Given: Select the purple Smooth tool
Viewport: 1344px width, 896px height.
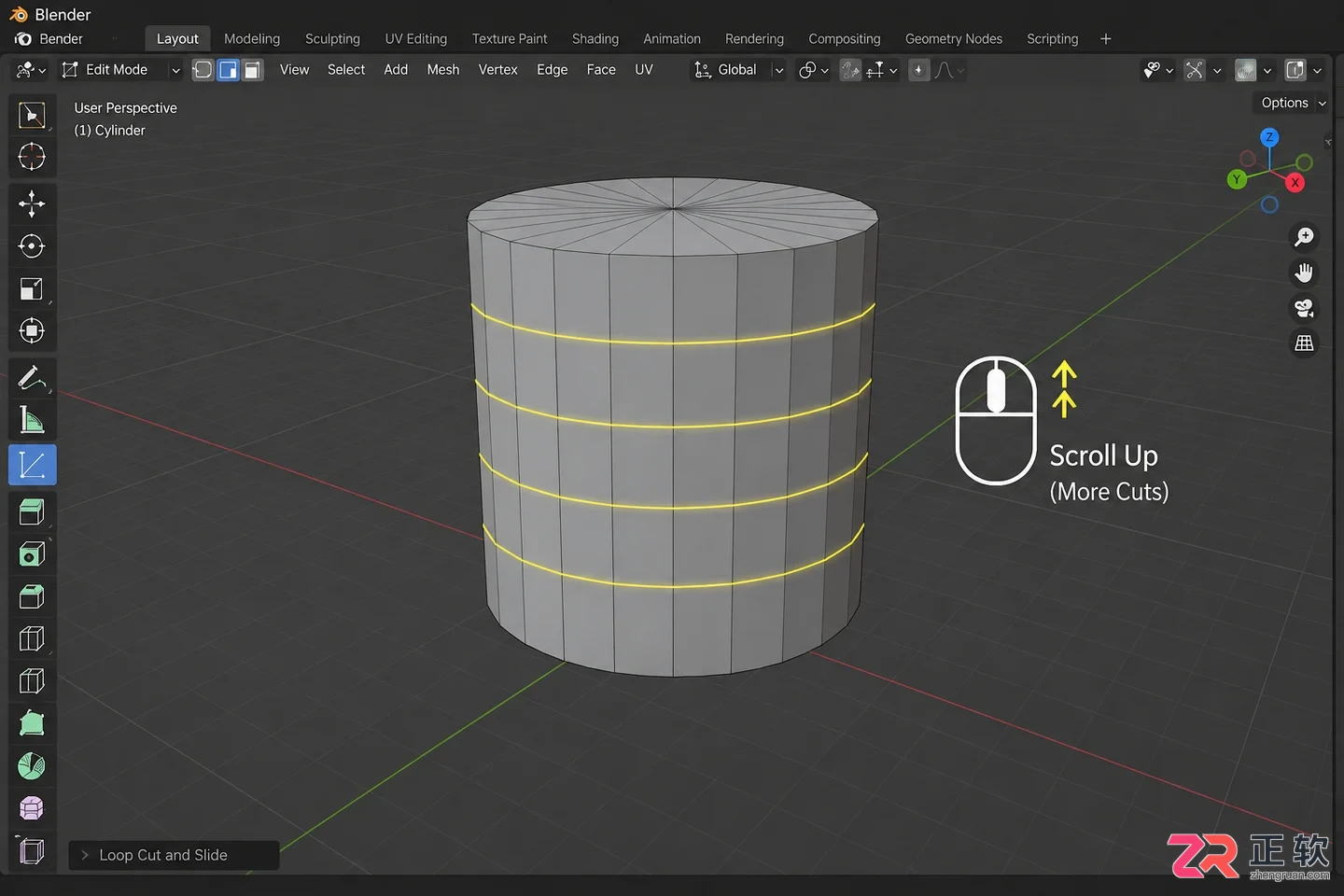Looking at the screenshot, I should point(32,808).
